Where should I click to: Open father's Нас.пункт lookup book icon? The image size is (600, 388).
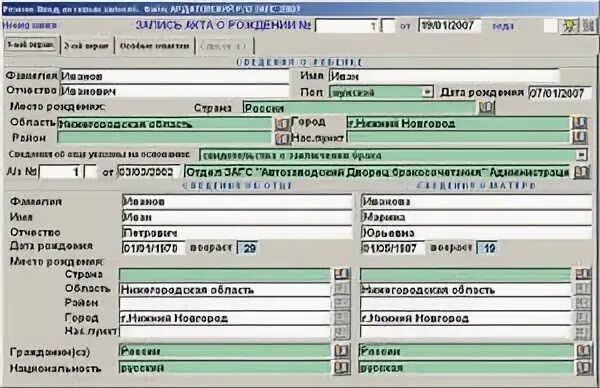coord(341,332)
